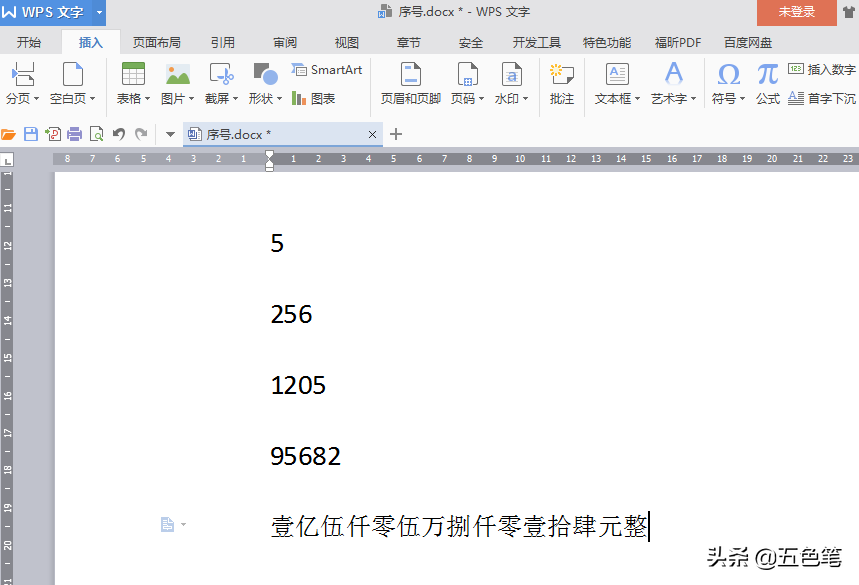This screenshot has width=859, height=585.
Task: Add a 批注 comment
Action: pyautogui.click(x=562, y=84)
